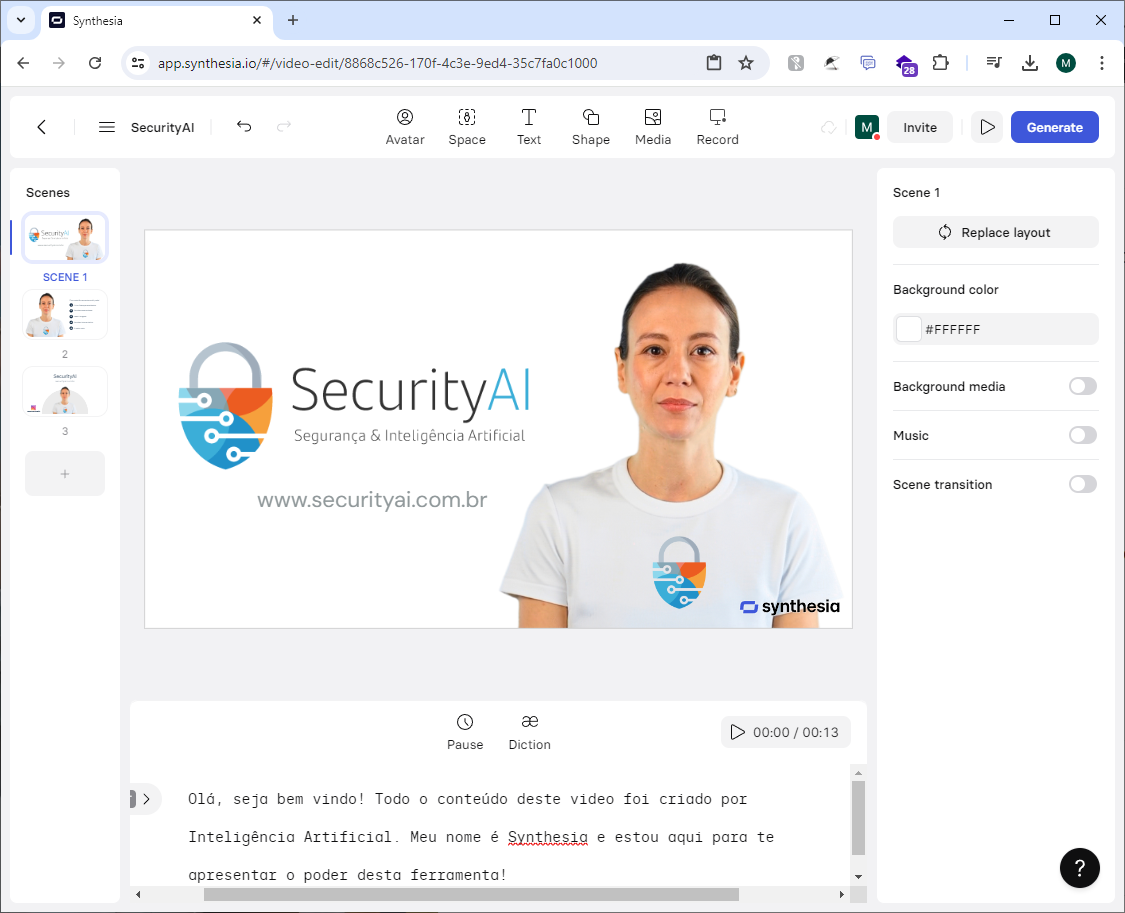Click the SecurityAI project title
This screenshot has width=1125, height=913.
(162, 127)
